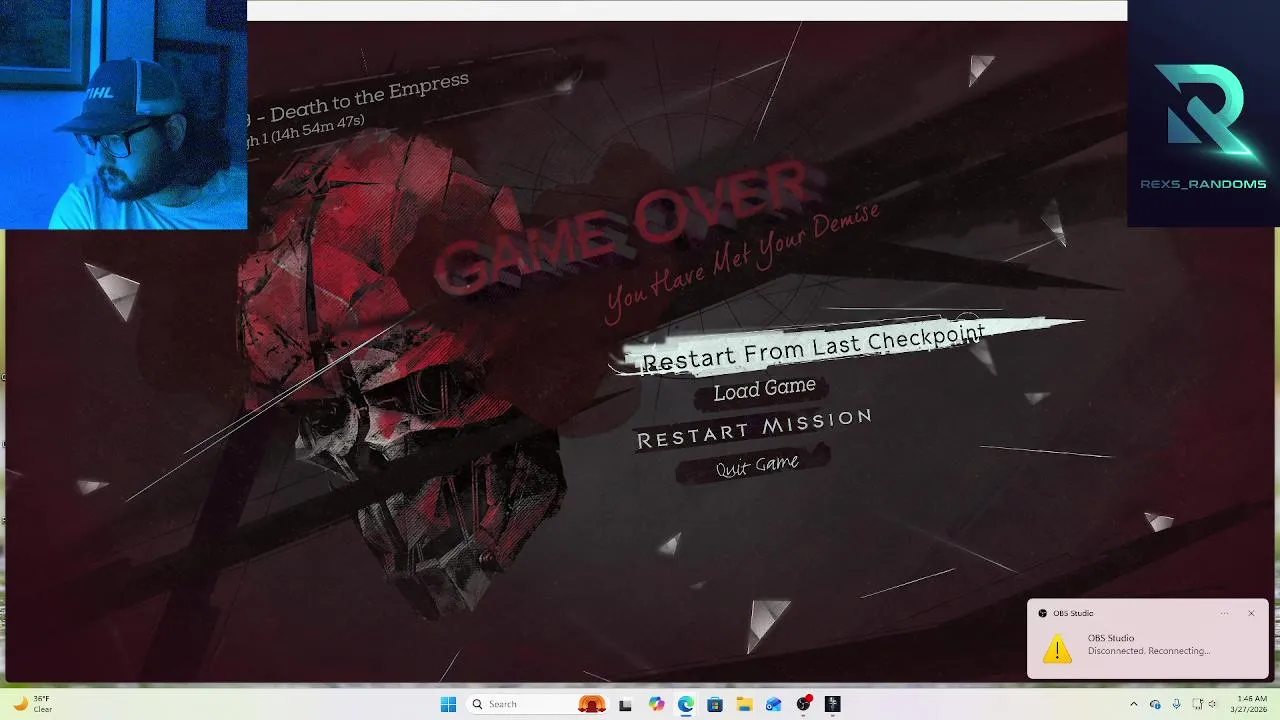
Task: Open the Windows Start menu
Action: point(448,704)
